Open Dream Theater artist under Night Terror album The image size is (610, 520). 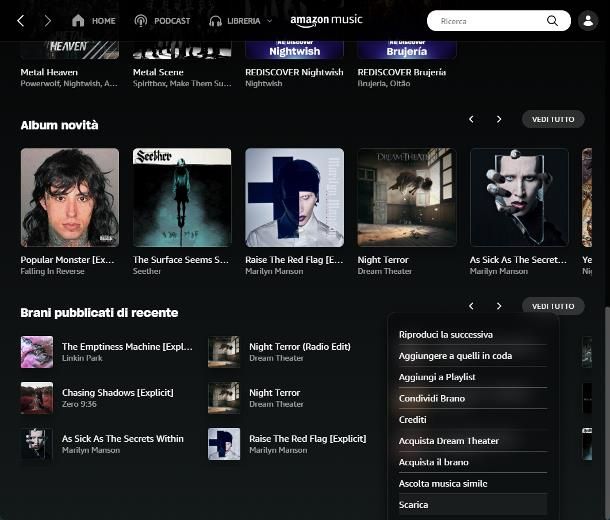pyautogui.click(x=384, y=271)
